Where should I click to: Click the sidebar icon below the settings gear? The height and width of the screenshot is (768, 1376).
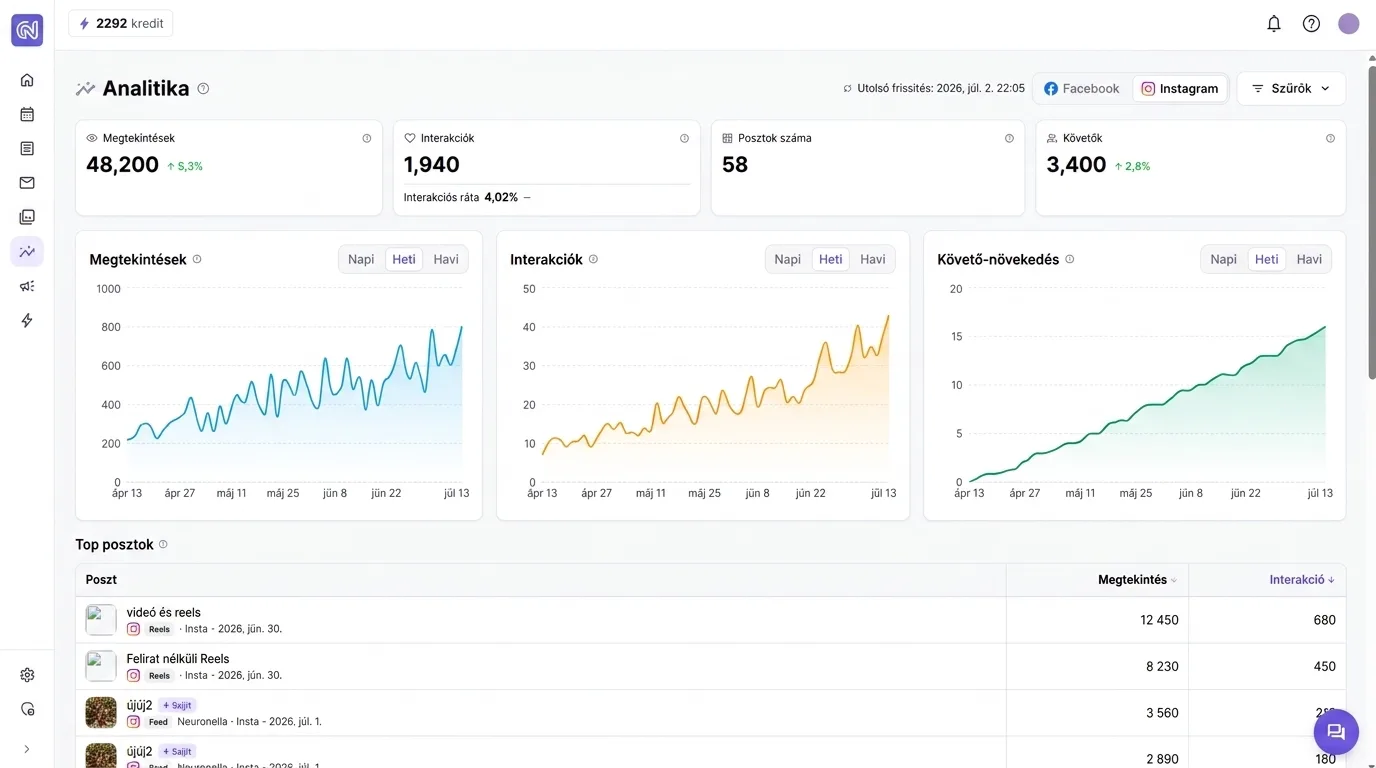click(x=27, y=709)
